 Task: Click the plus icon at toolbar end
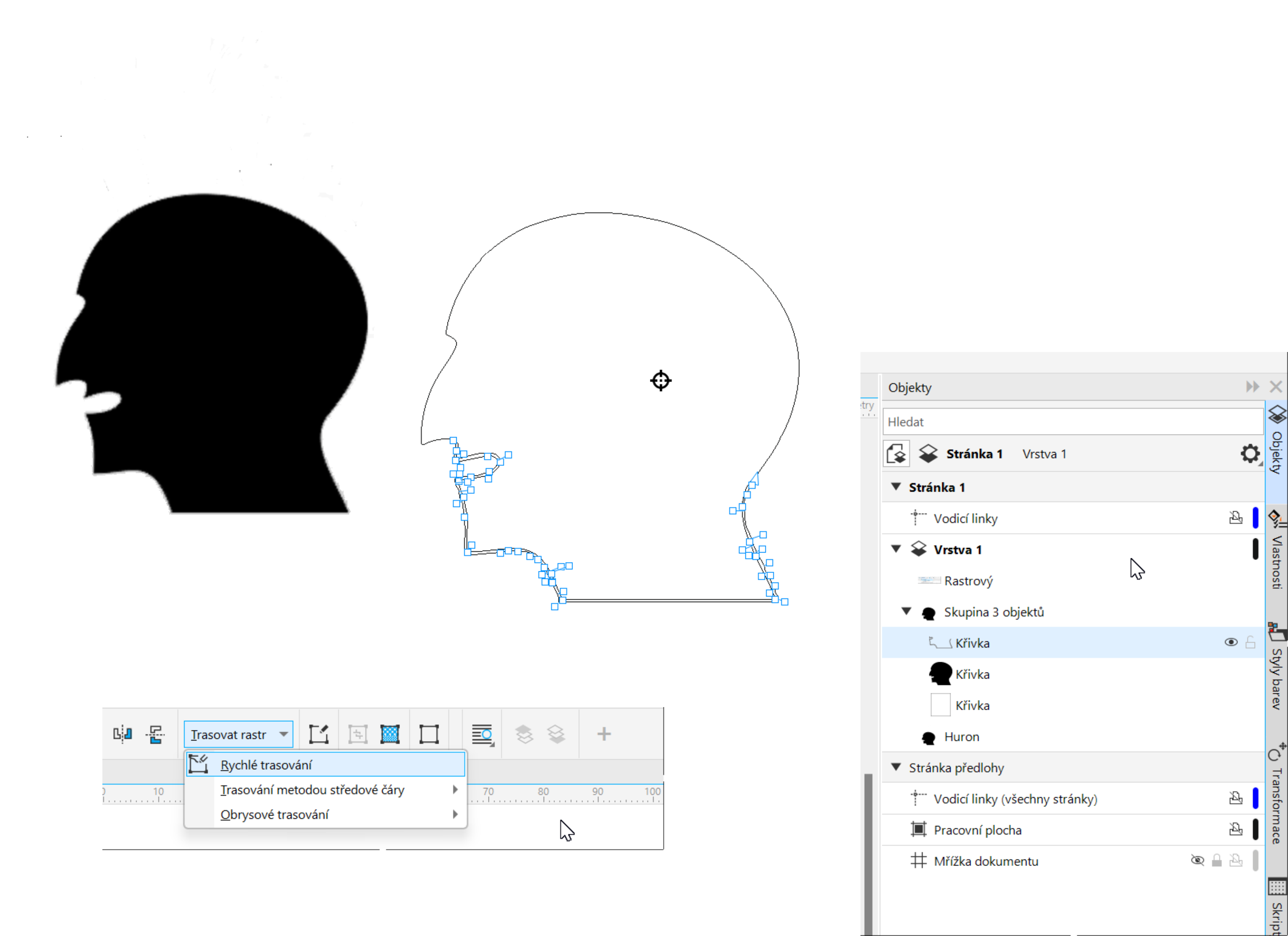(x=604, y=734)
